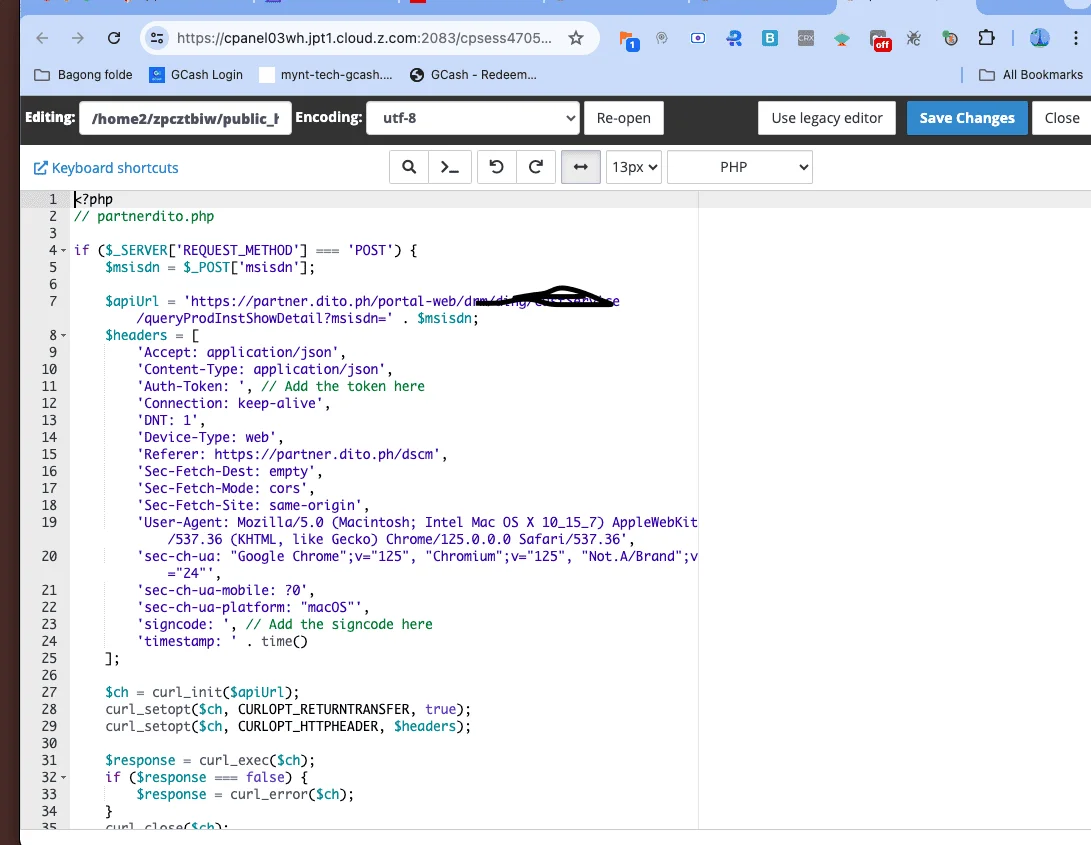Click 'Device-Type: web' on line 14
The image size is (1091, 845).
(209, 437)
